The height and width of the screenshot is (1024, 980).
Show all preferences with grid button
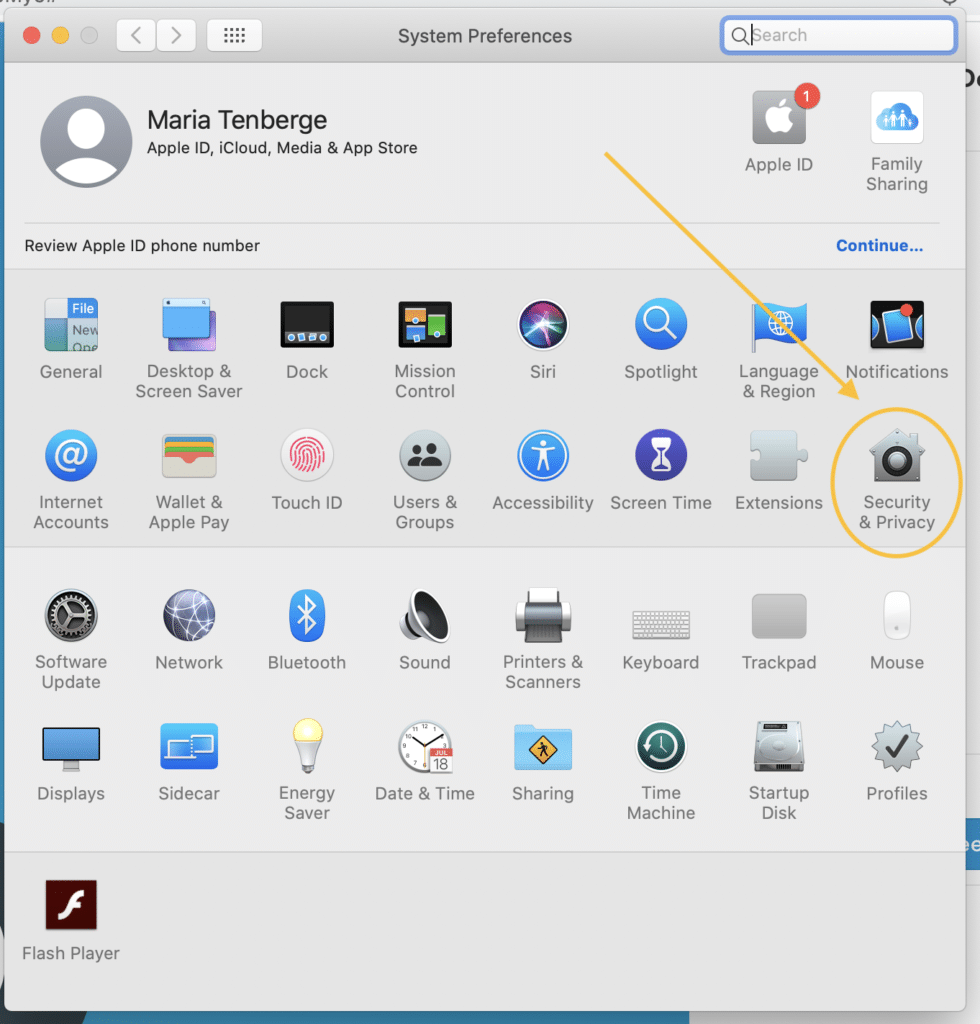[234, 35]
